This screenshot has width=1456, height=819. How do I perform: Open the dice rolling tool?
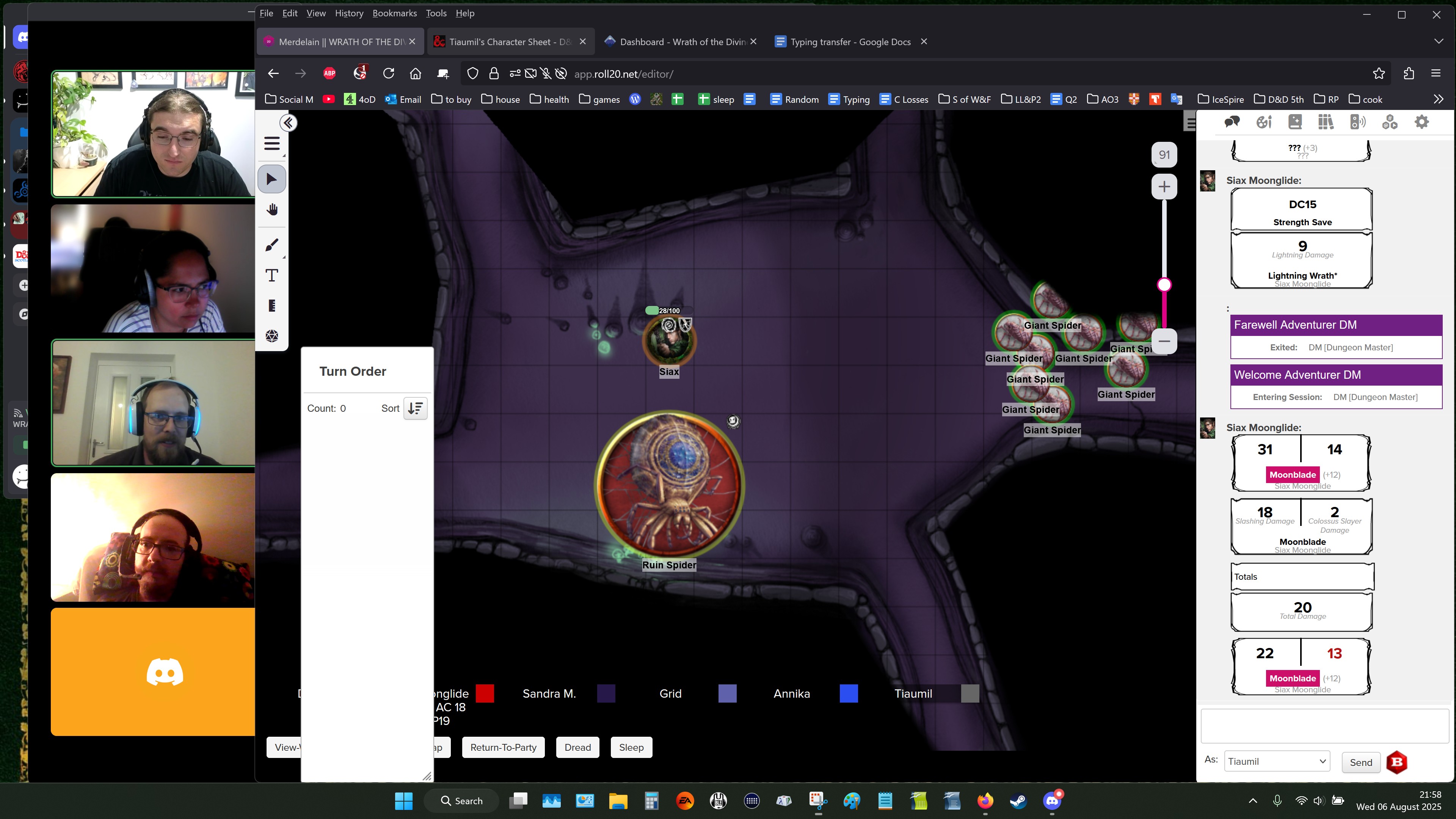click(272, 336)
